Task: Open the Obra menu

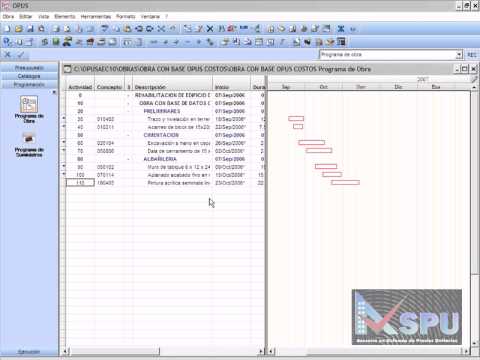Action: point(8,16)
